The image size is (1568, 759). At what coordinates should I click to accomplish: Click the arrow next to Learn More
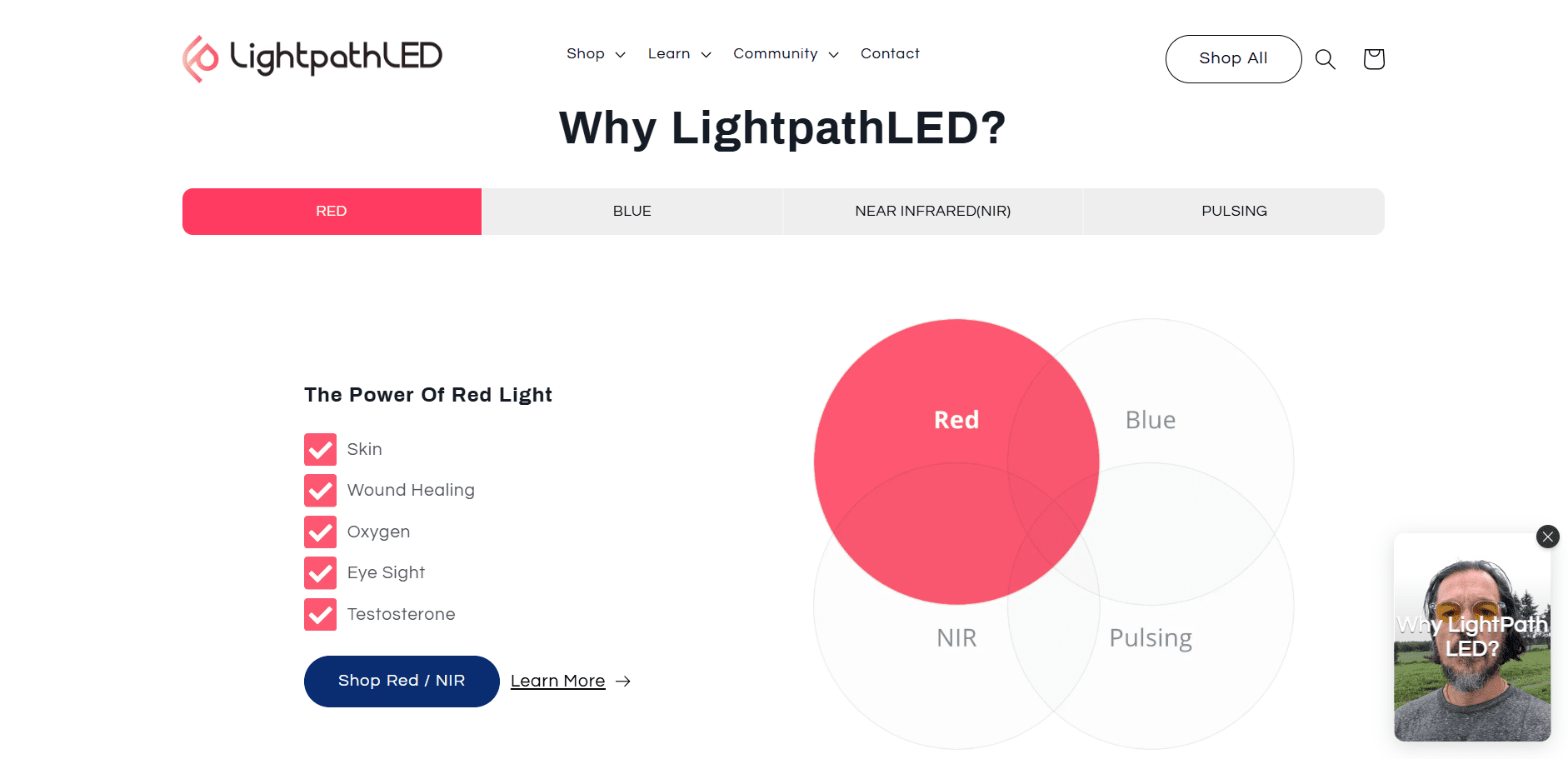pyautogui.click(x=623, y=682)
